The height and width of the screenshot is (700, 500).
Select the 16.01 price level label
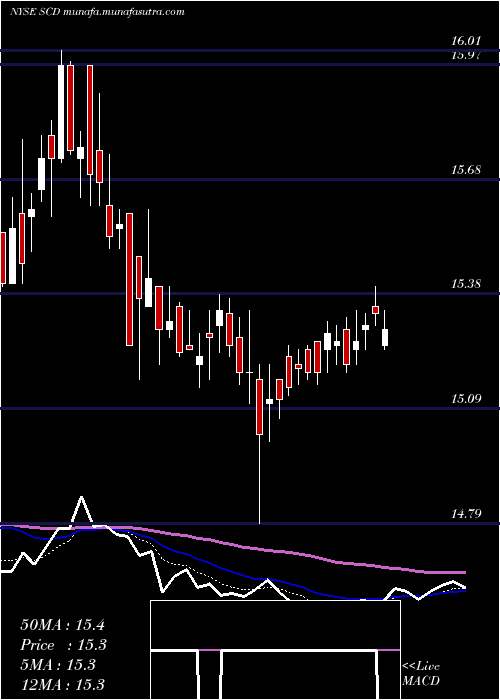466,41
